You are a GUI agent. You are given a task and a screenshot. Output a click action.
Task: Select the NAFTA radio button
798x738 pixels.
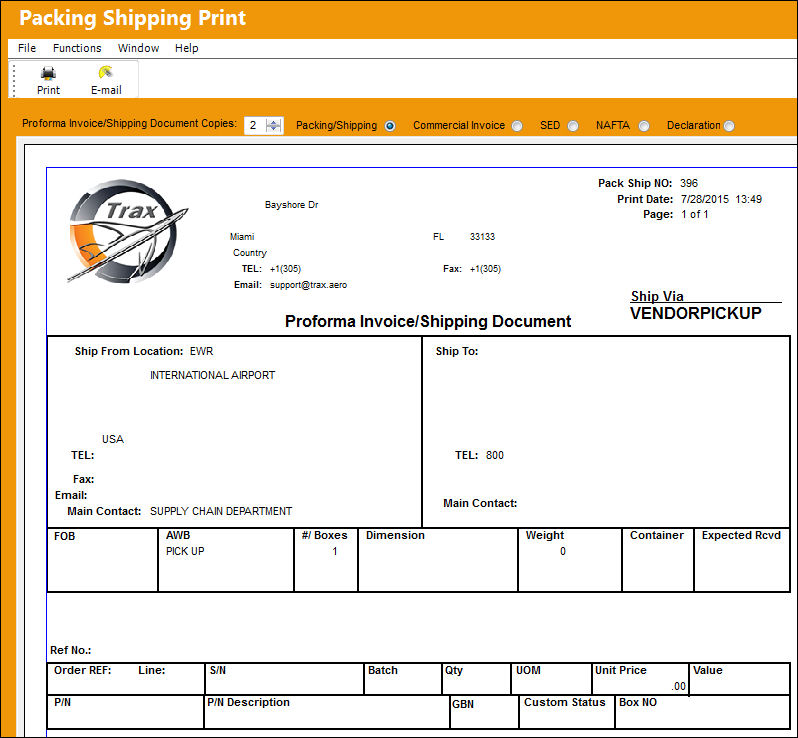(x=644, y=126)
